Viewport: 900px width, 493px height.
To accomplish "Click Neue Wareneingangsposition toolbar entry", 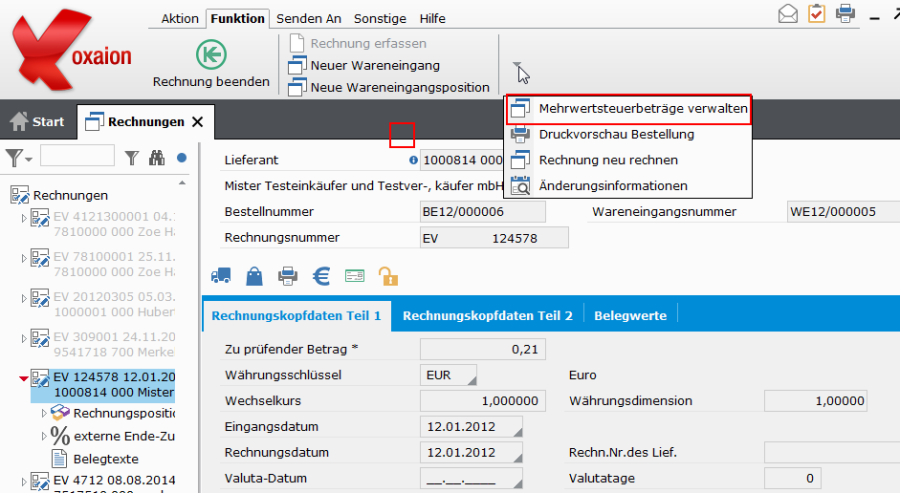I will coord(389,87).
